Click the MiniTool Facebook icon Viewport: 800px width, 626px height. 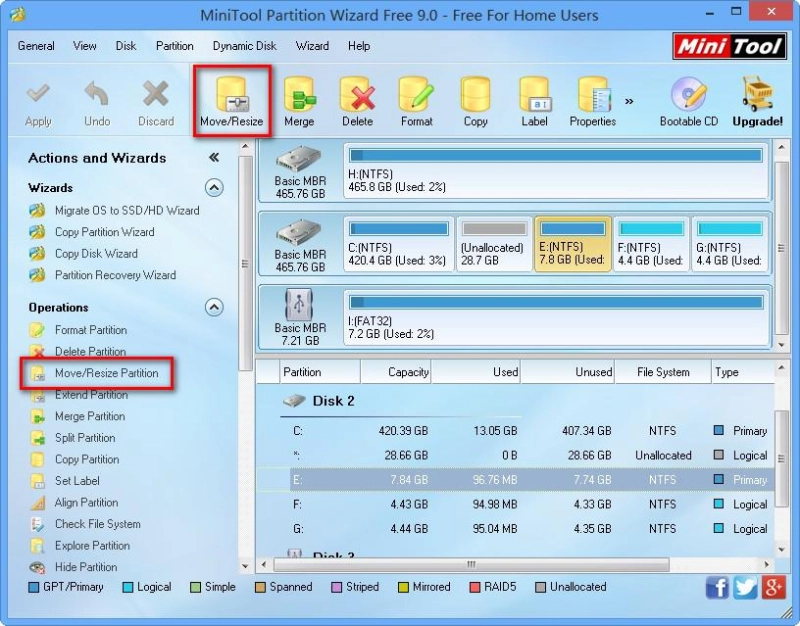718,588
